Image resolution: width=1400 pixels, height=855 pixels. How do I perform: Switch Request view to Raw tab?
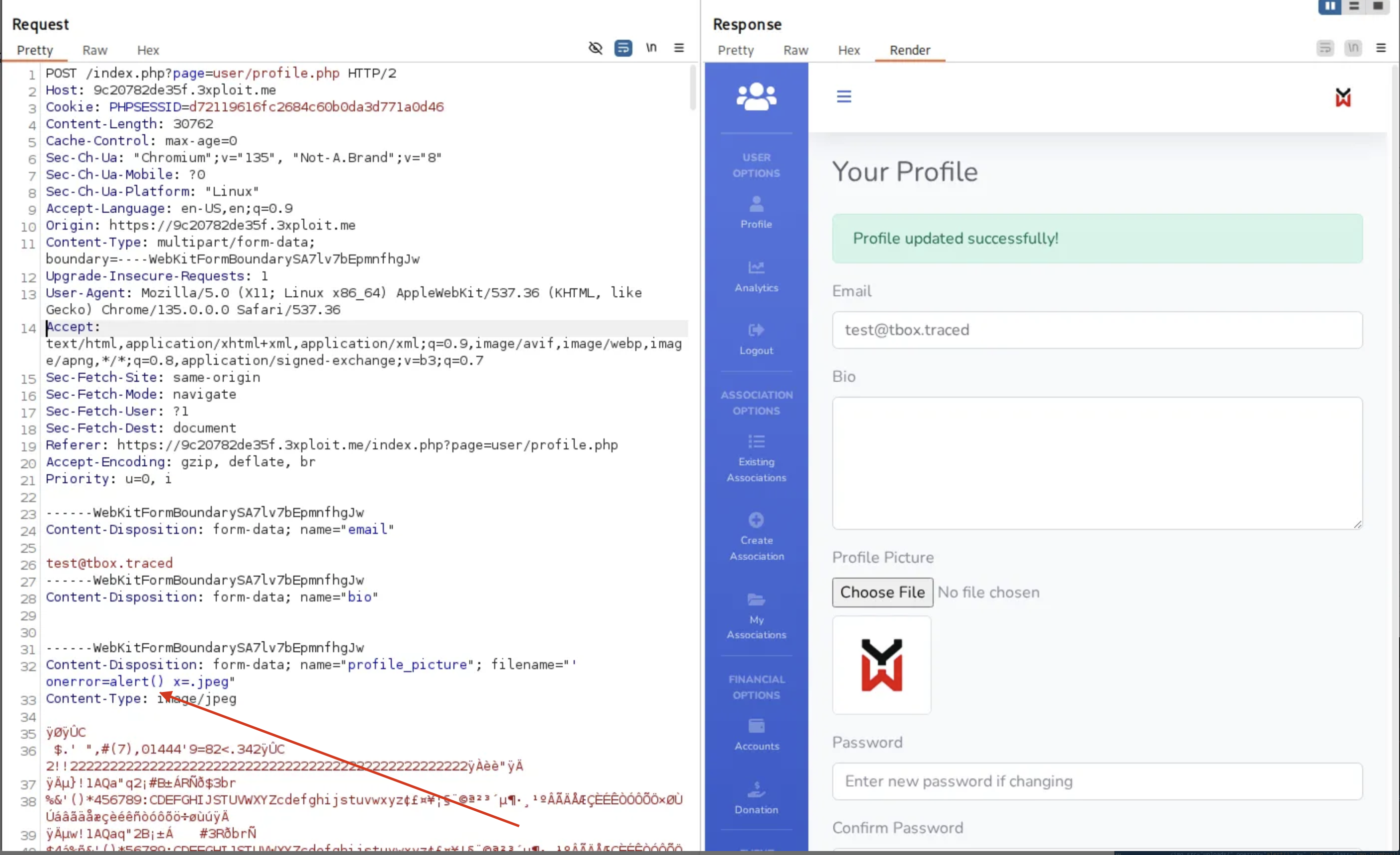click(94, 50)
